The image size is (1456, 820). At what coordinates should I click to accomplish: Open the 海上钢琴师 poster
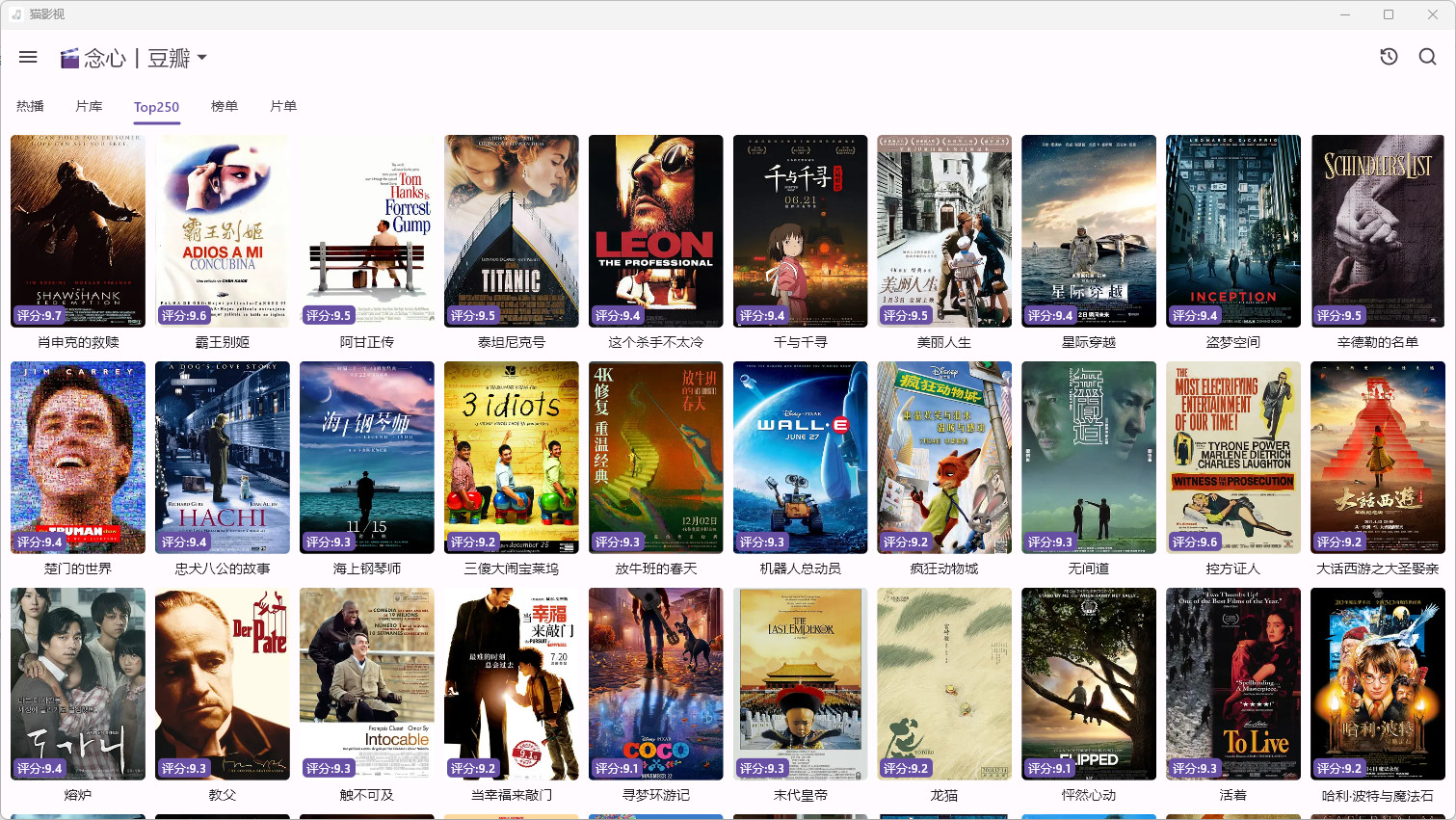pos(367,458)
